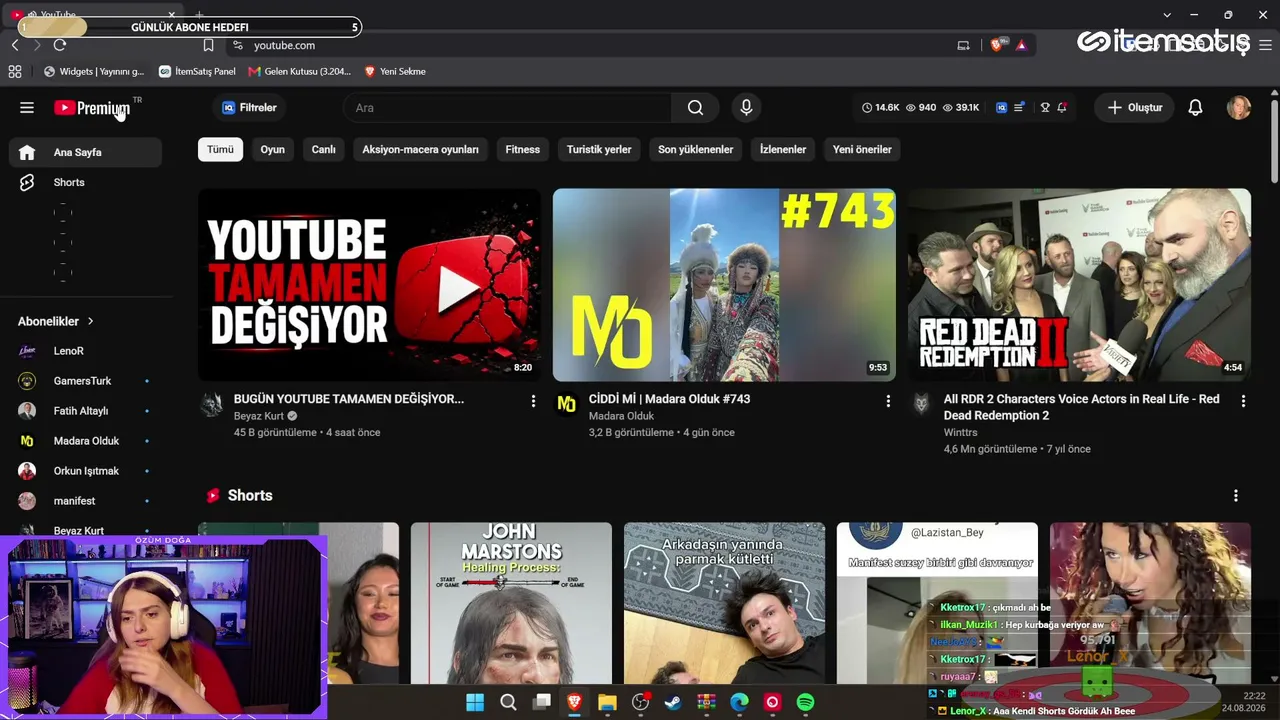The width and height of the screenshot is (1280, 720).
Task: Open the Widgets bookmark
Action: click(x=94, y=72)
